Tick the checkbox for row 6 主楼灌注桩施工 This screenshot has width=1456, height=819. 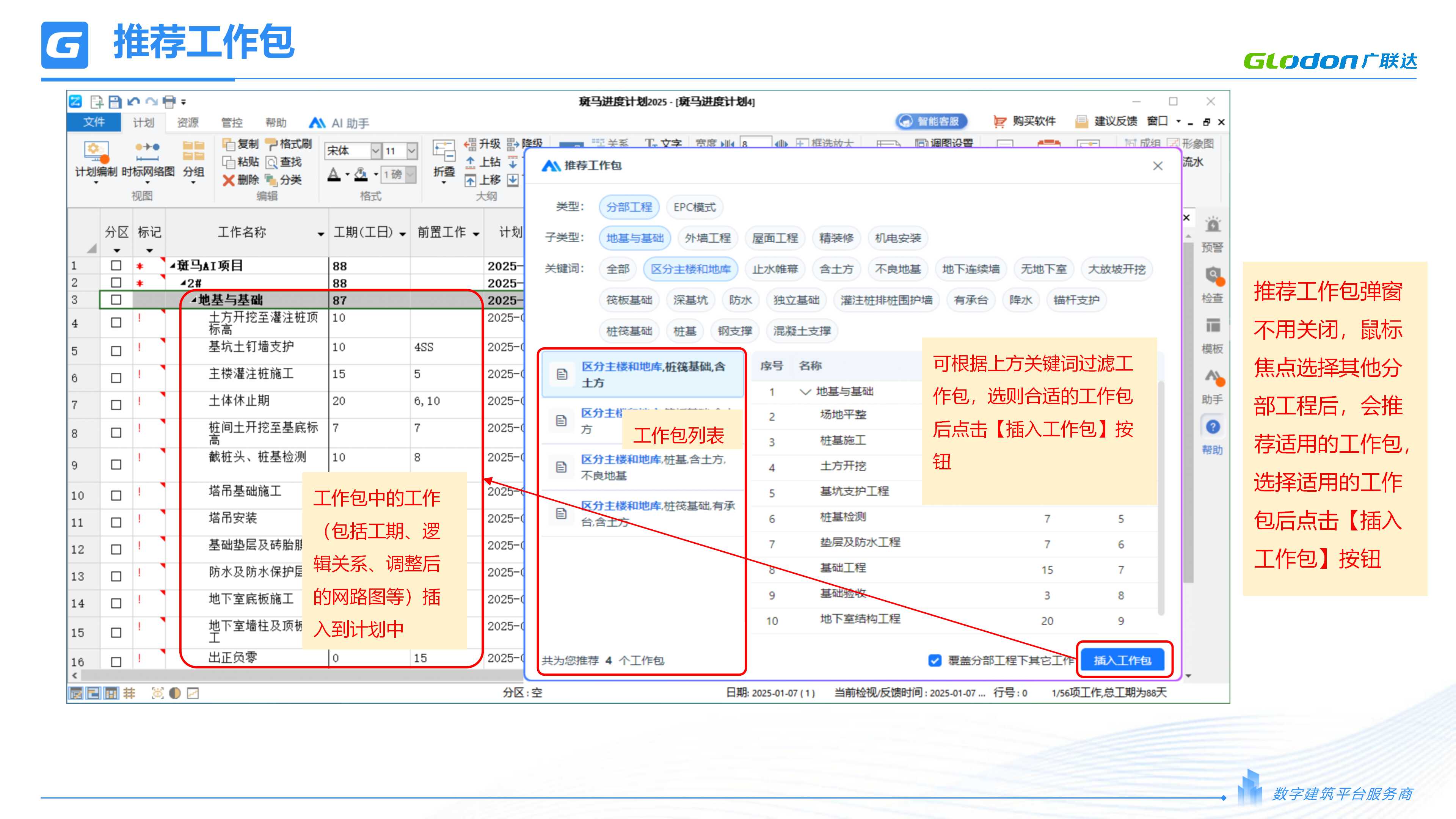click(x=116, y=378)
